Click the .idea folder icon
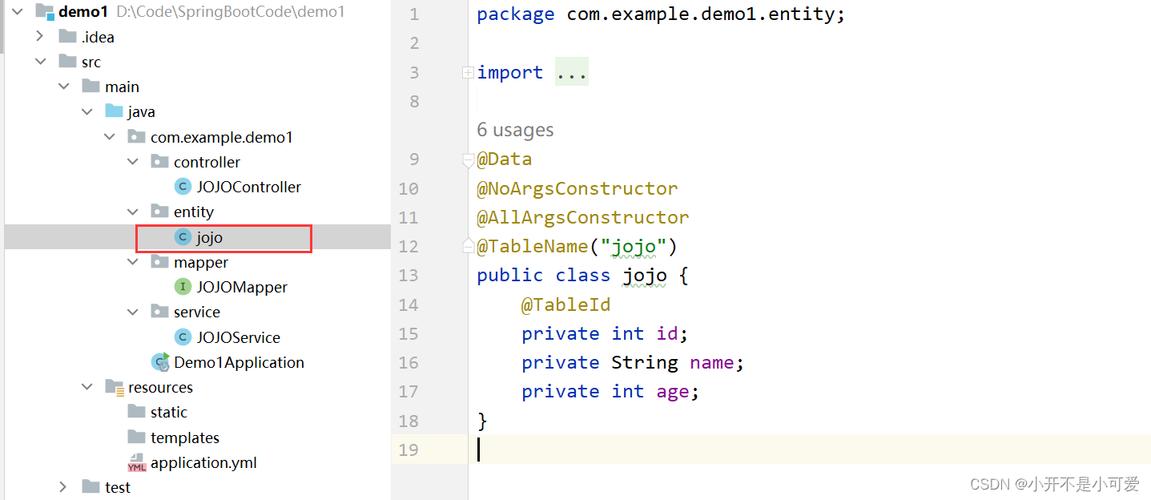1151x500 pixels. point(68,37)
